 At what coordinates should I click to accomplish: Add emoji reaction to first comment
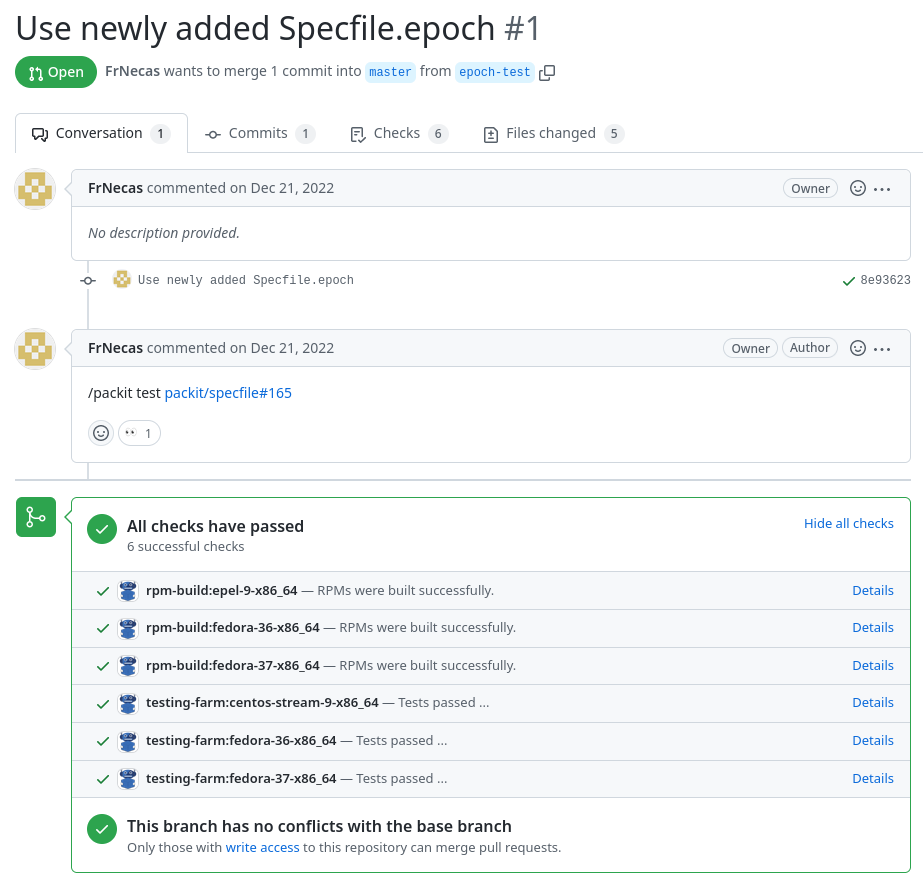(857, 188)
